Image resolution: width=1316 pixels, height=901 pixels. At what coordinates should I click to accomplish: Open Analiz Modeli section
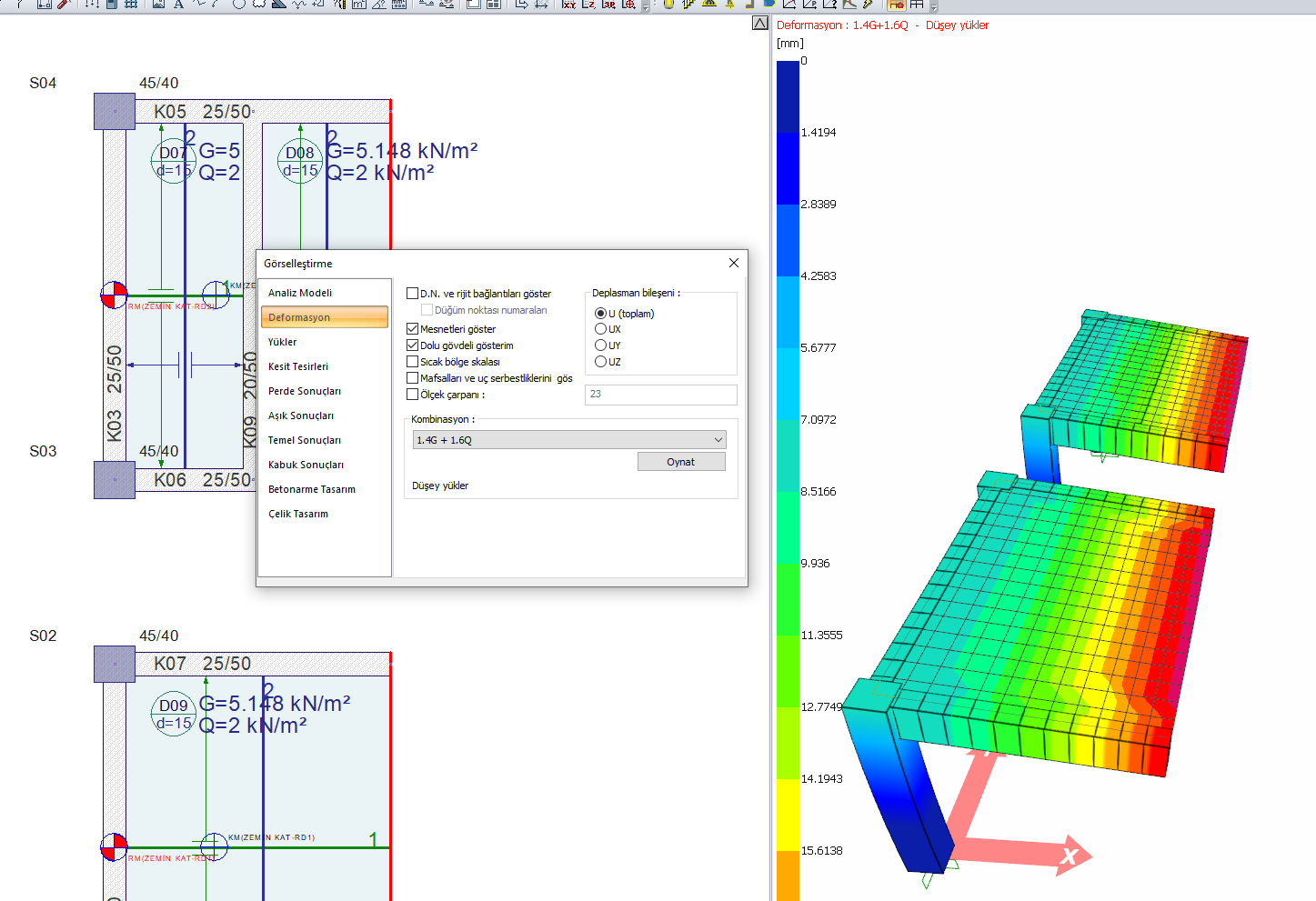tap(324, 293)
